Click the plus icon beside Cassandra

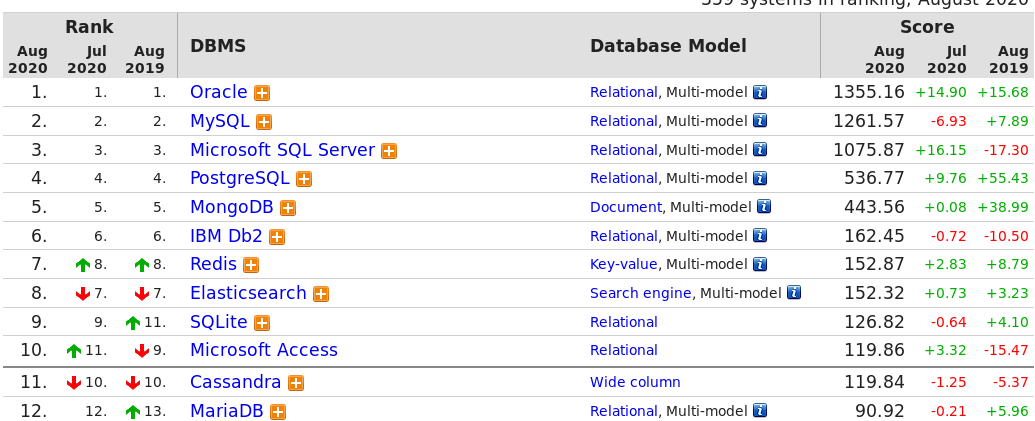click(x=296, y=383)
